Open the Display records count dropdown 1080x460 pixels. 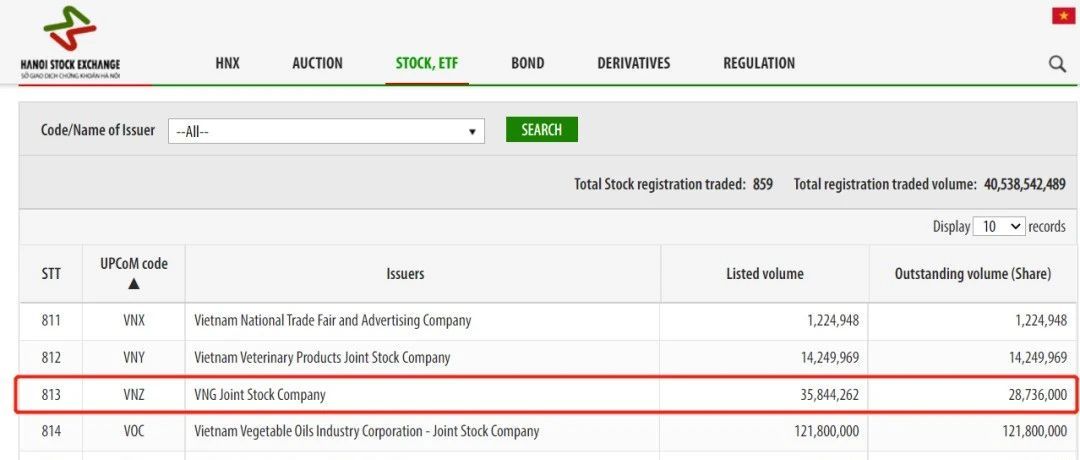tap(1000, 227)
